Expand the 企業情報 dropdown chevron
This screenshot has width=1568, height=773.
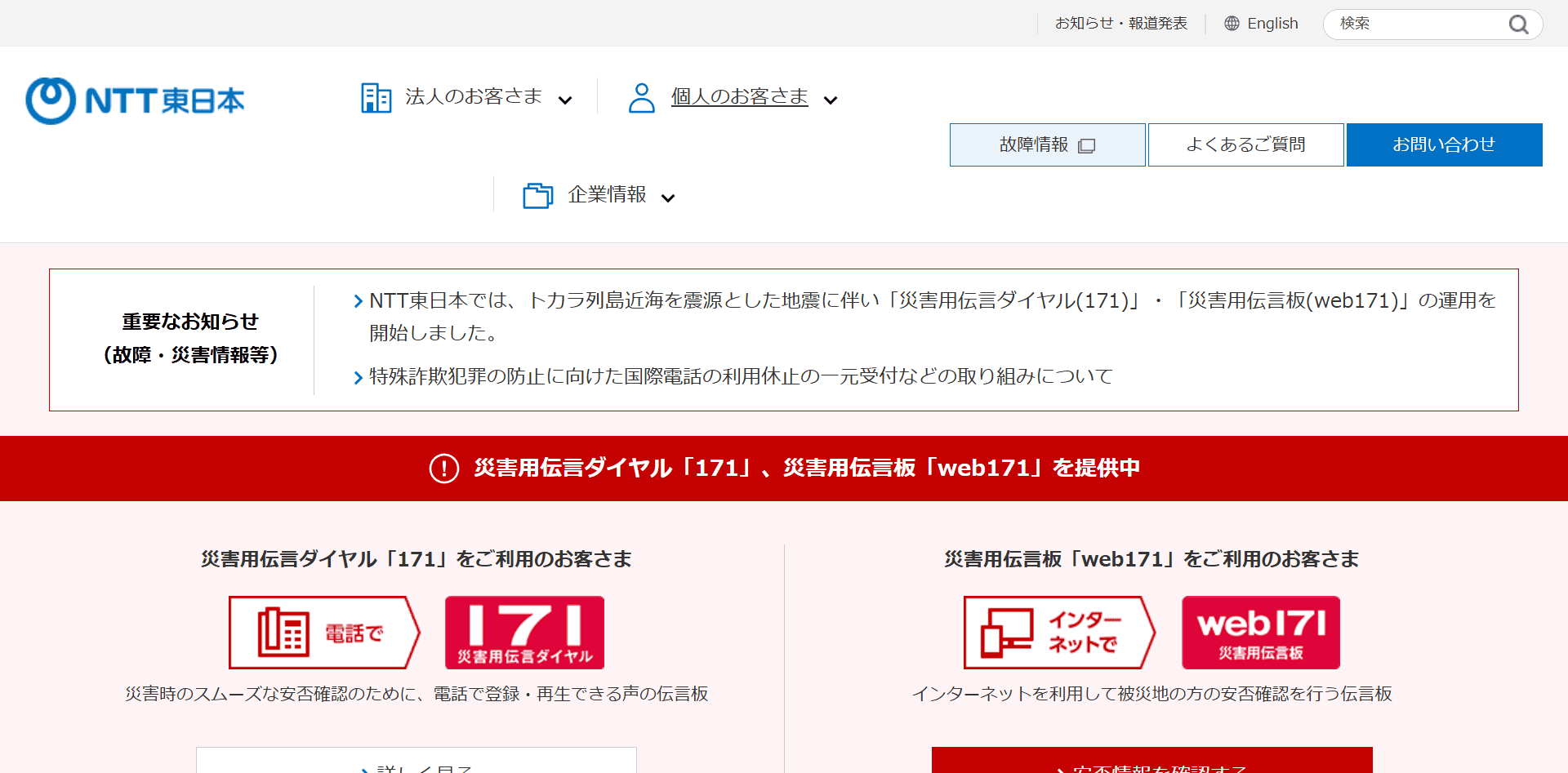click(x=668, y=198)
